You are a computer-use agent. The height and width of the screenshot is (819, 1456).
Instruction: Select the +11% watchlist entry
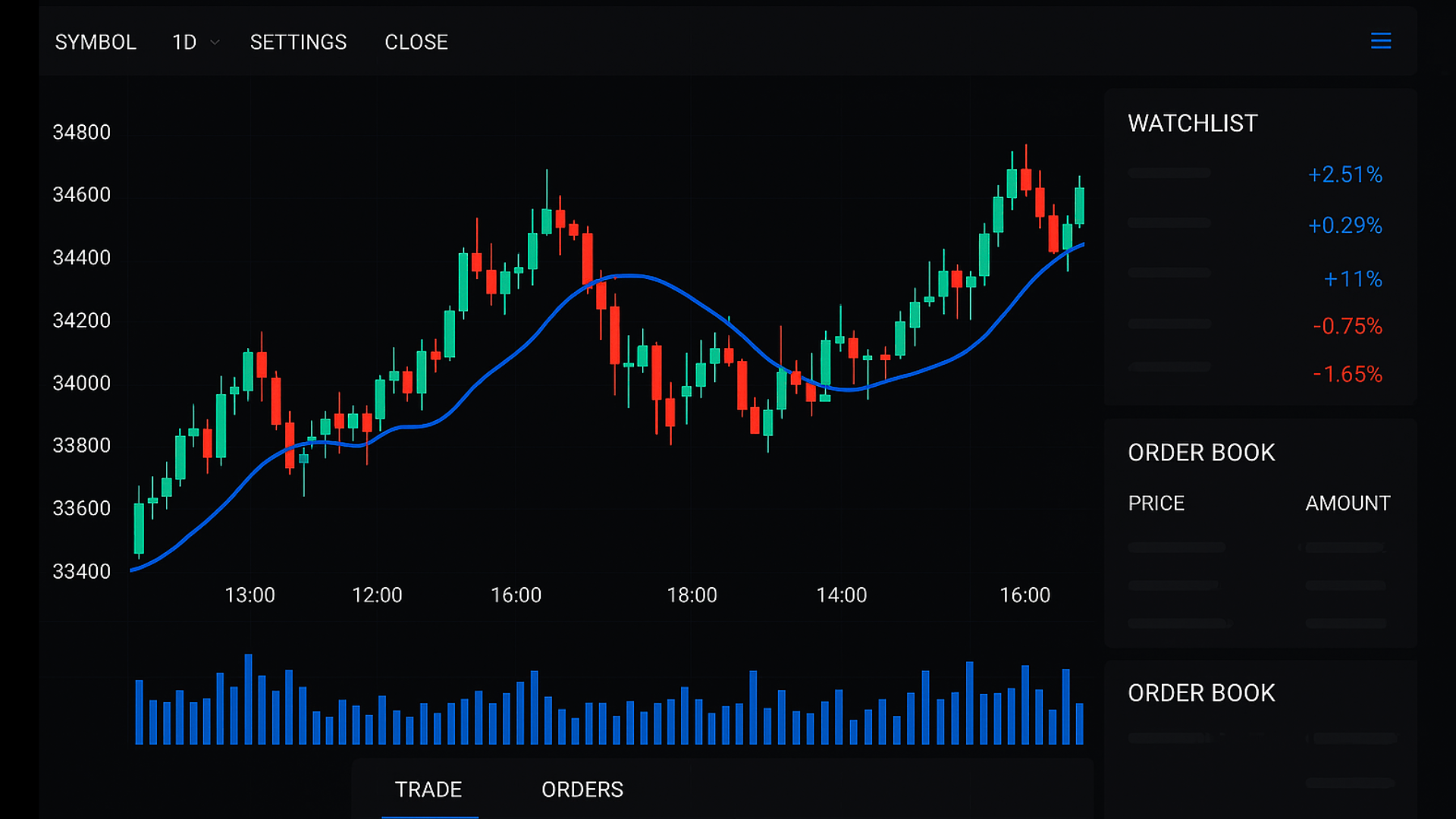pos(1352,279)
